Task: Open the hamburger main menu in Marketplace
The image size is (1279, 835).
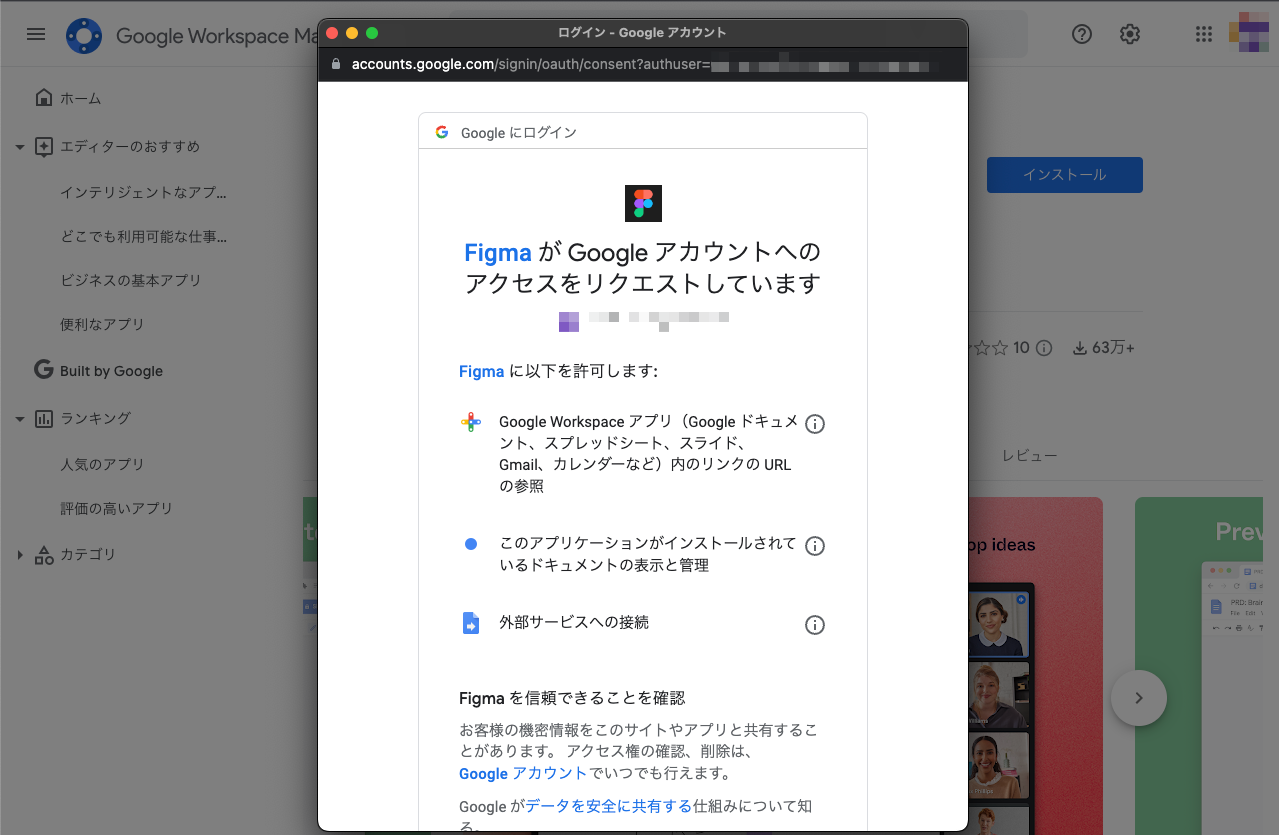Action: 36,34
